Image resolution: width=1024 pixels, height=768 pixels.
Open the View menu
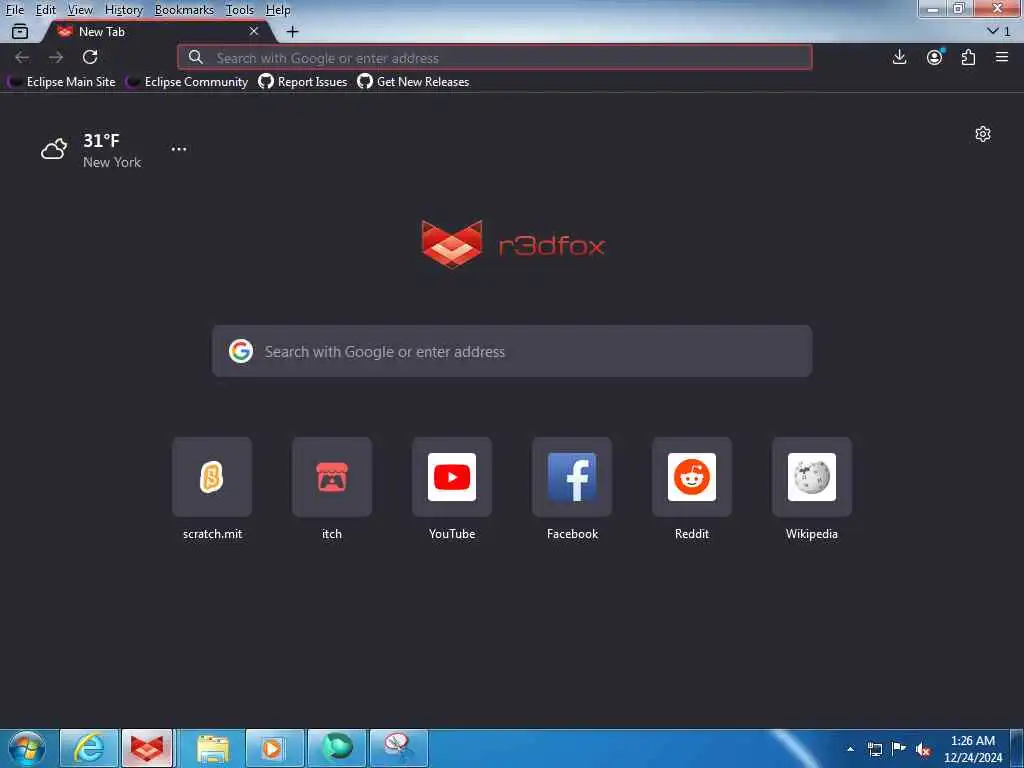point(80,10)
